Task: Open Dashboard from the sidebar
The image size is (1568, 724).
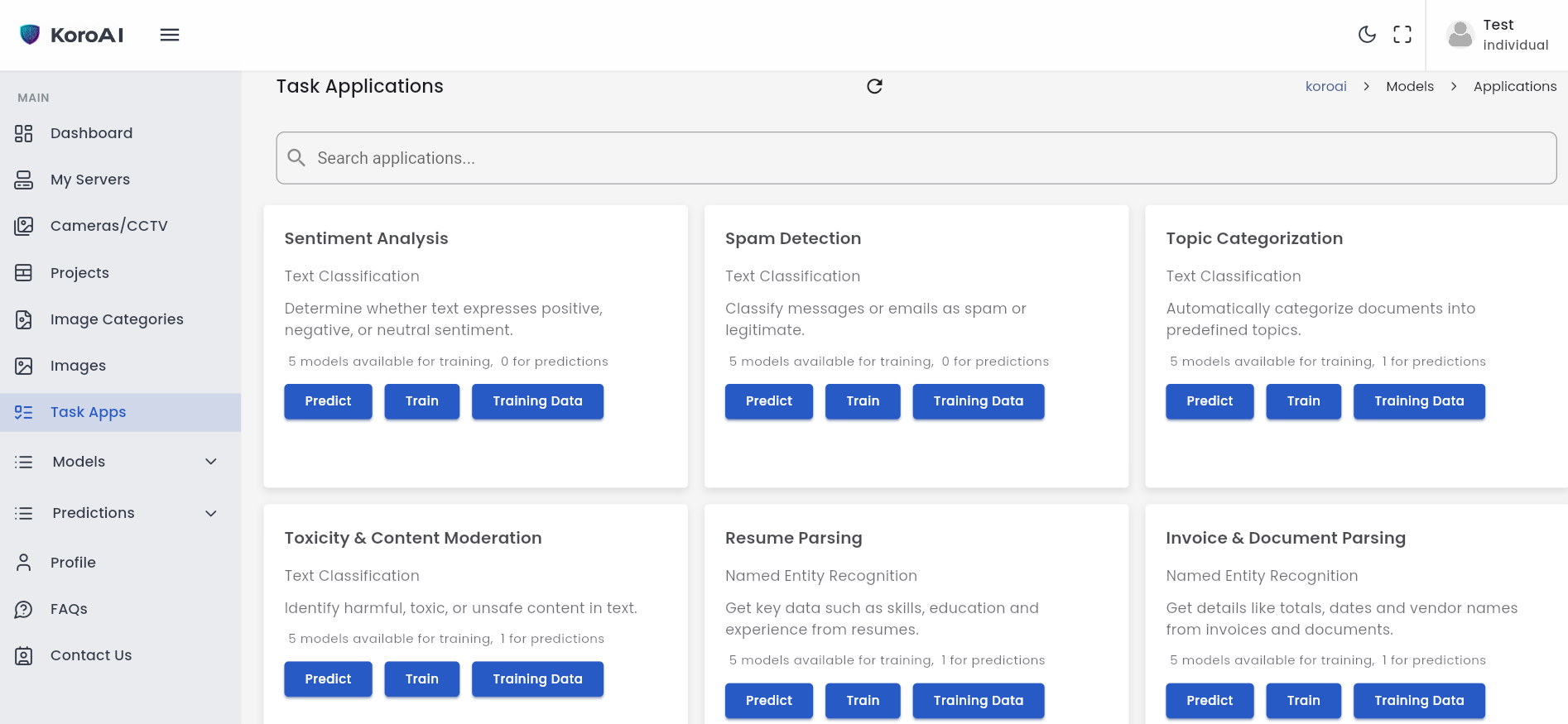Action: pyautogui.click(x=91, y=133)
